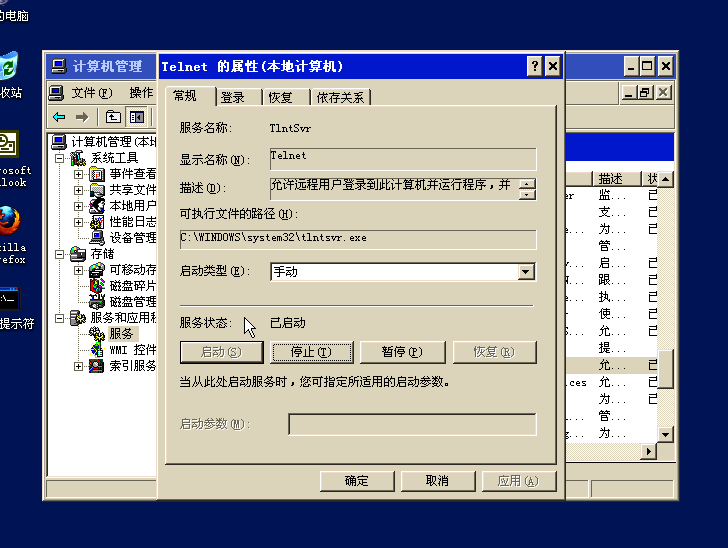Expand the 性能日志 tree node
The image size is (728, 548).
[x=78, y=222]
